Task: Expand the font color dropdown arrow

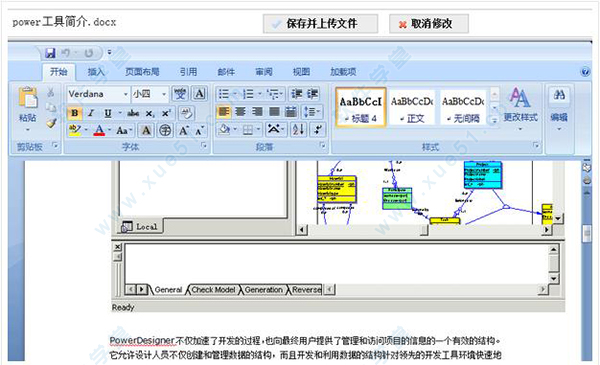Action: pos(109,130)
